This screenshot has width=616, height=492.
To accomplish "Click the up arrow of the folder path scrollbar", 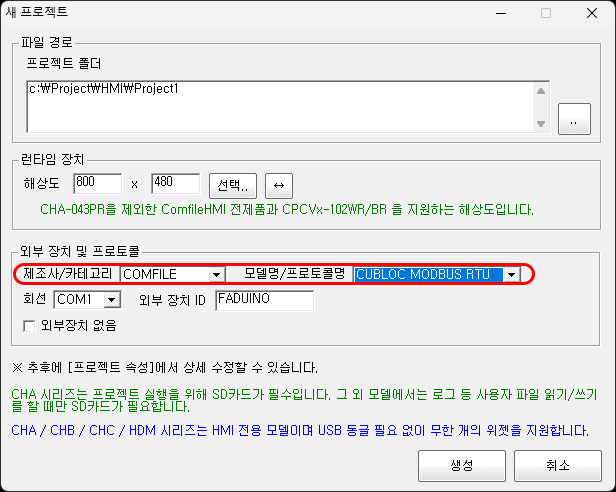I will 541,88.
